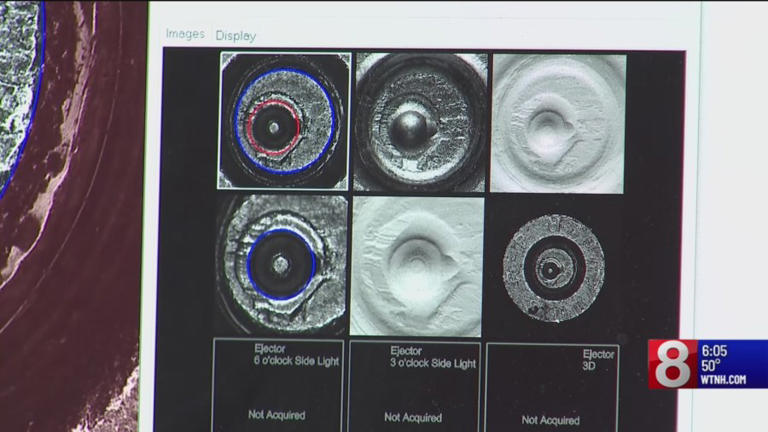The width and height of the screenshot is (768, 432).
Task: Click the red channel 8 logo
Action: [671, 364]
